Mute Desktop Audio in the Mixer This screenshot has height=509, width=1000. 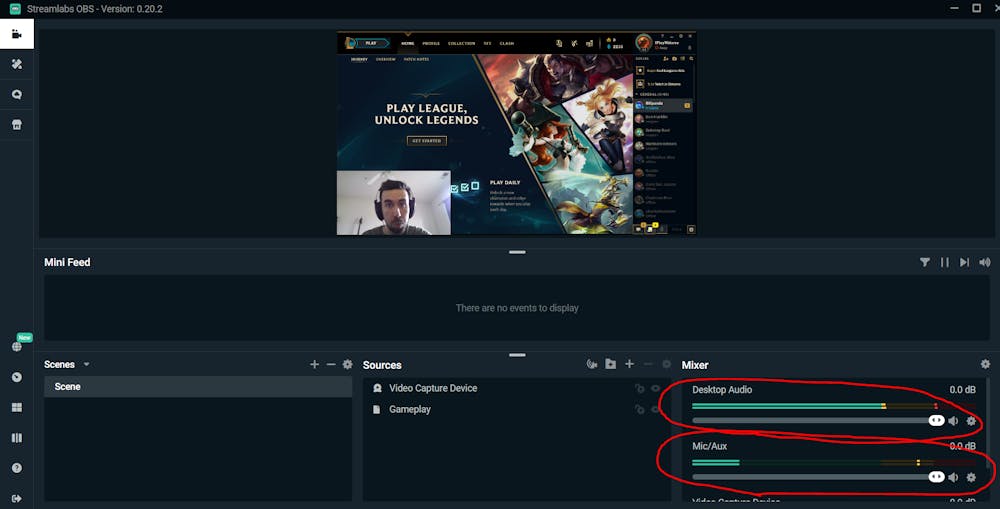pyautogui.click(x=953, y=421)
